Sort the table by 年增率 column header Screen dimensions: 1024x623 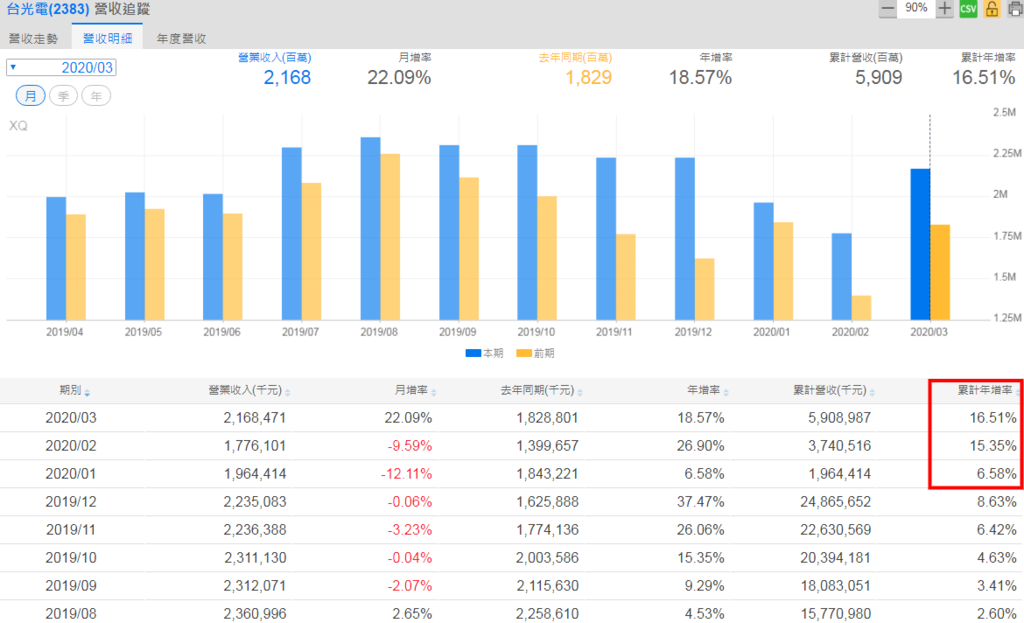pyautogui.click(x=708, y=391)
